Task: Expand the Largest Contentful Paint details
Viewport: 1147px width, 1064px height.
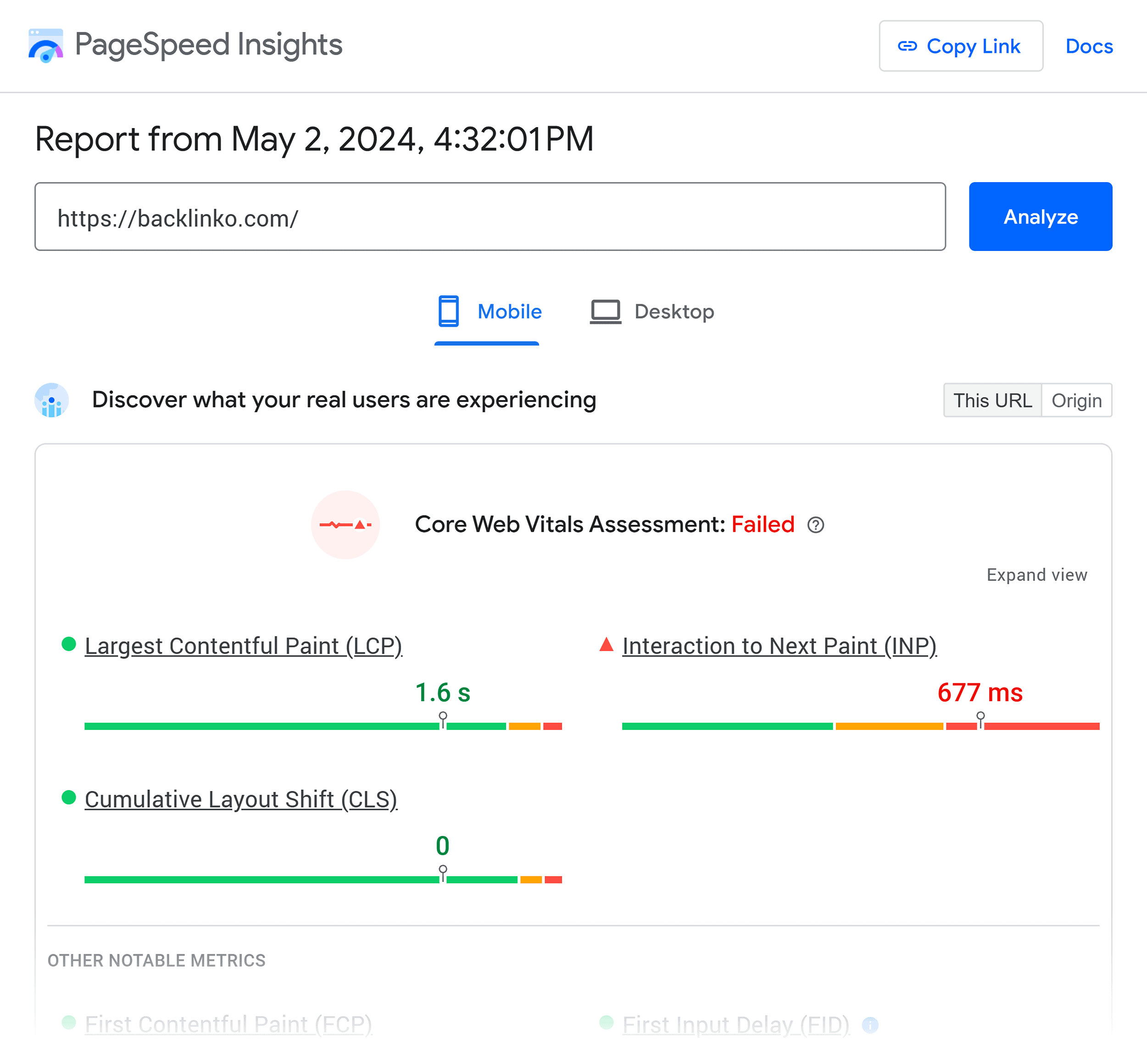Action: point(244,646)
